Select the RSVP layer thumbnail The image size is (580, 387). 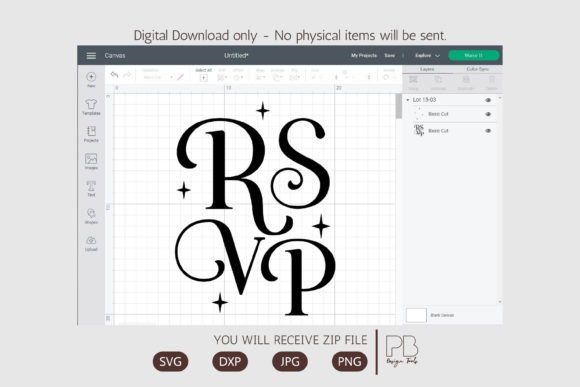(x=419, y=130)
